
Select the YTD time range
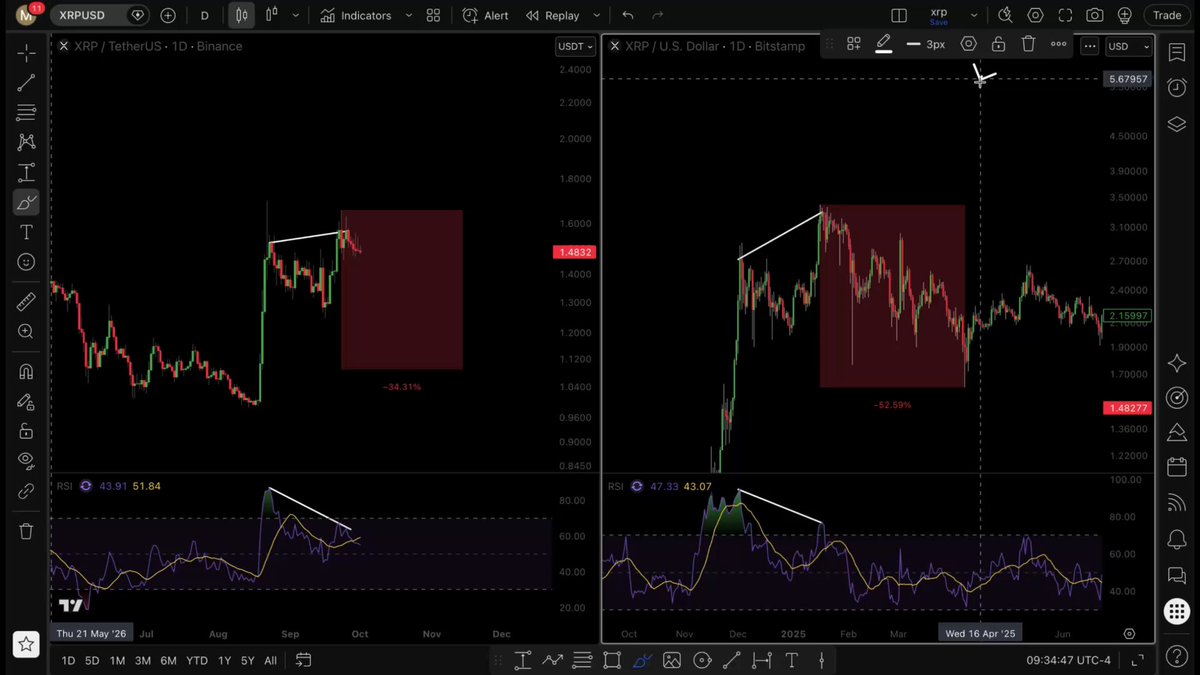197,660
